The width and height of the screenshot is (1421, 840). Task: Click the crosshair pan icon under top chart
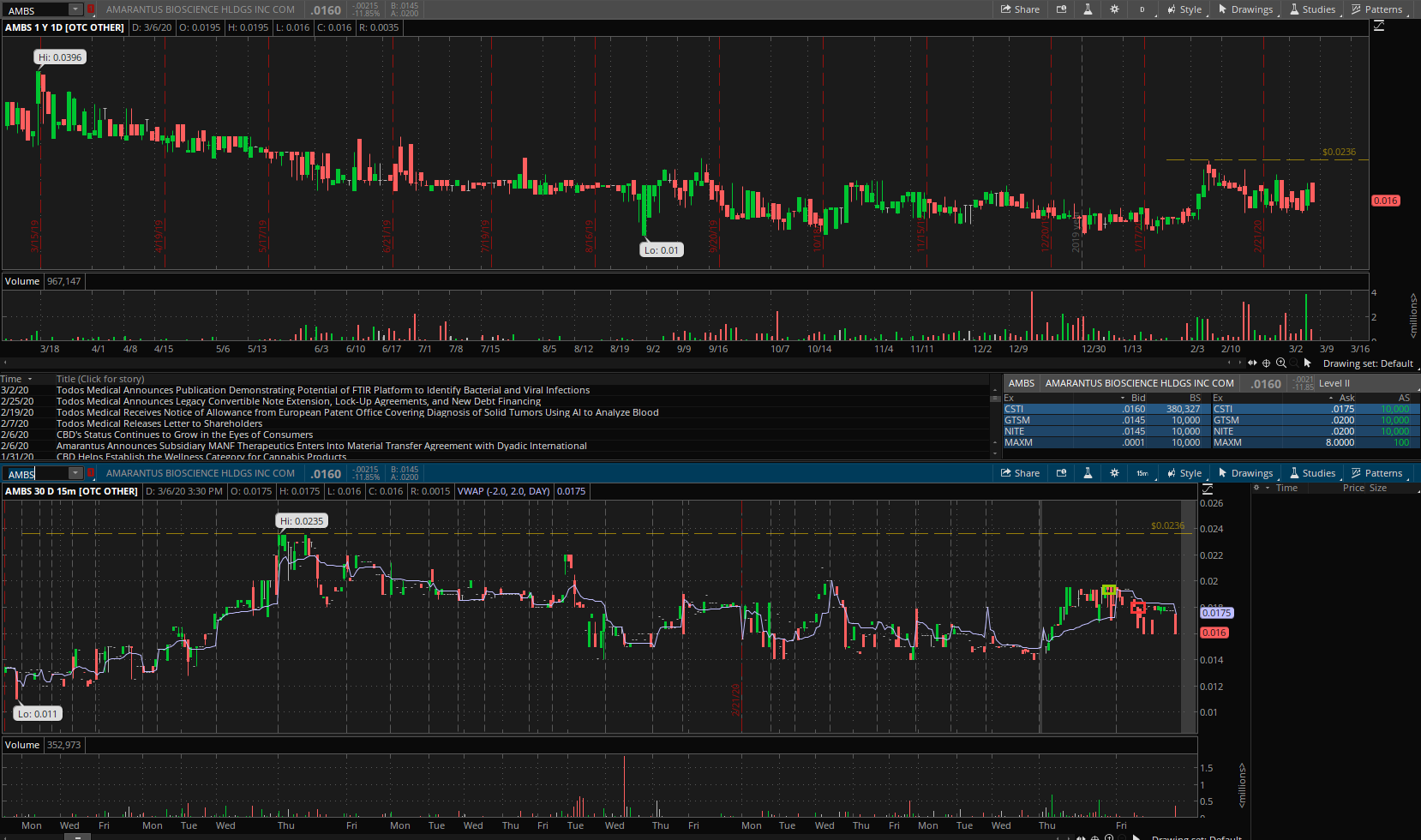click(1266, 363)
